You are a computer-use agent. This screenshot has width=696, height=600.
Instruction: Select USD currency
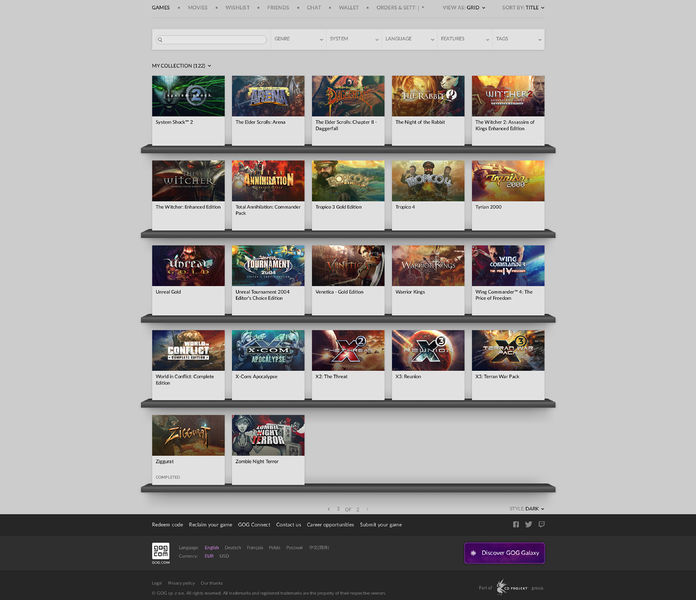(x=224, y=556)
